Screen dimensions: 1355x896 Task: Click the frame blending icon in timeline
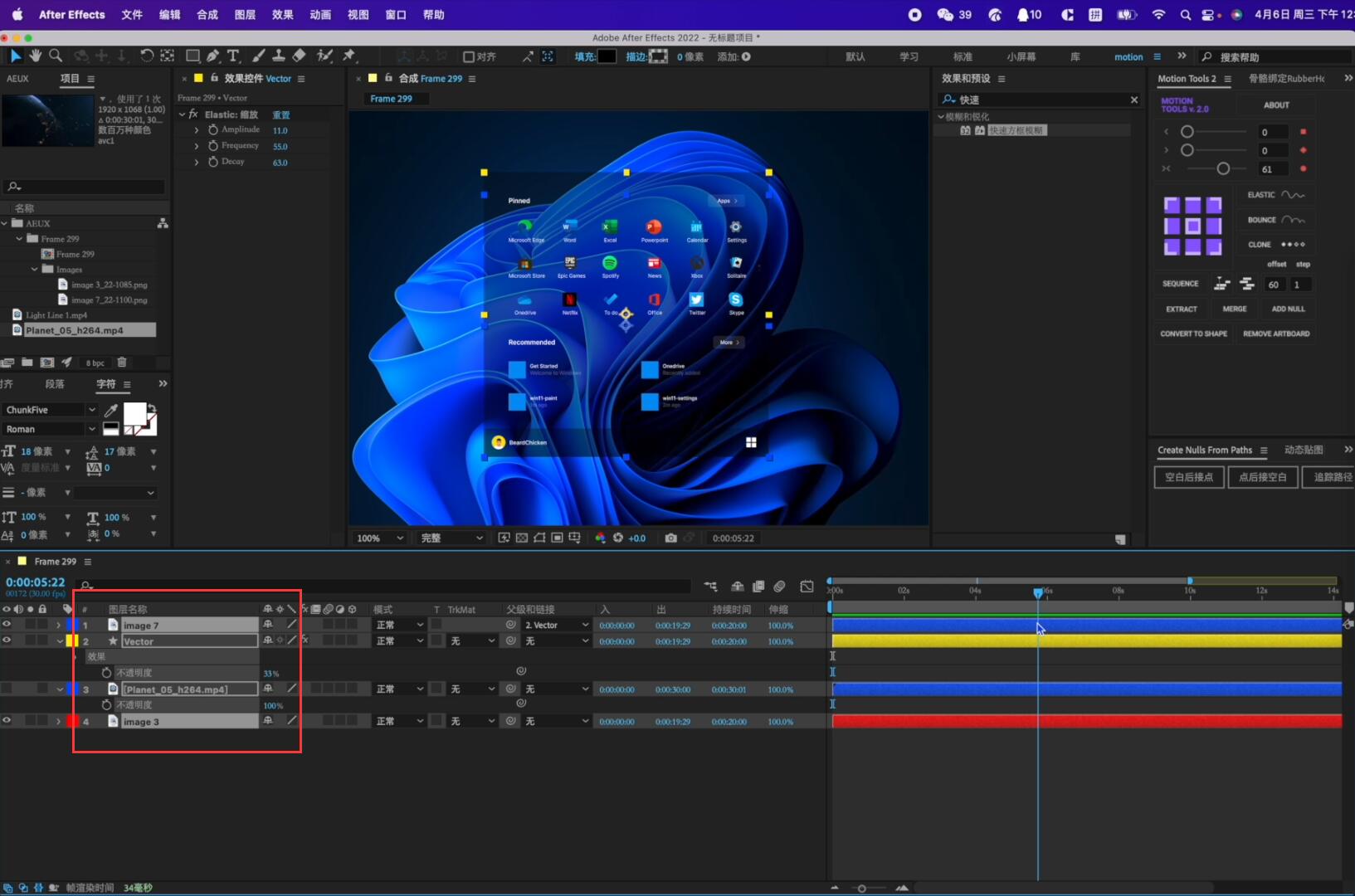click(x=758, y=587)
